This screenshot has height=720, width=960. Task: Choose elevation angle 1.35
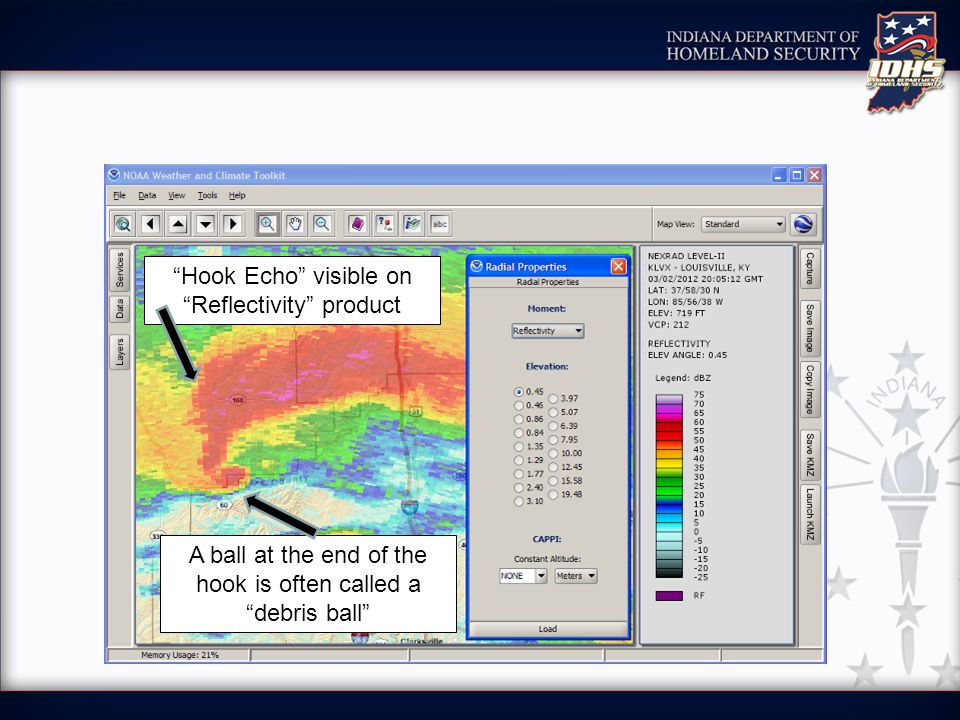[519, 447]
